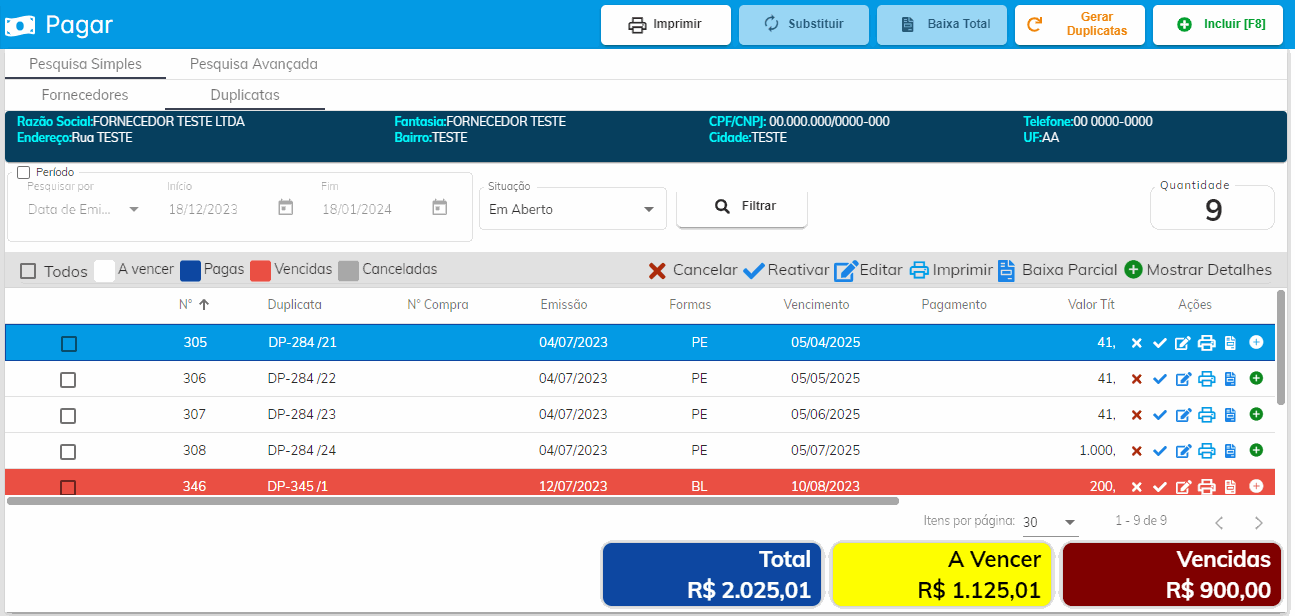Image resolution: width=1295 pixels, height=616 pixels.
Task: Reactivate row 307 using checkmark icon
Action: click(1160, 415)
